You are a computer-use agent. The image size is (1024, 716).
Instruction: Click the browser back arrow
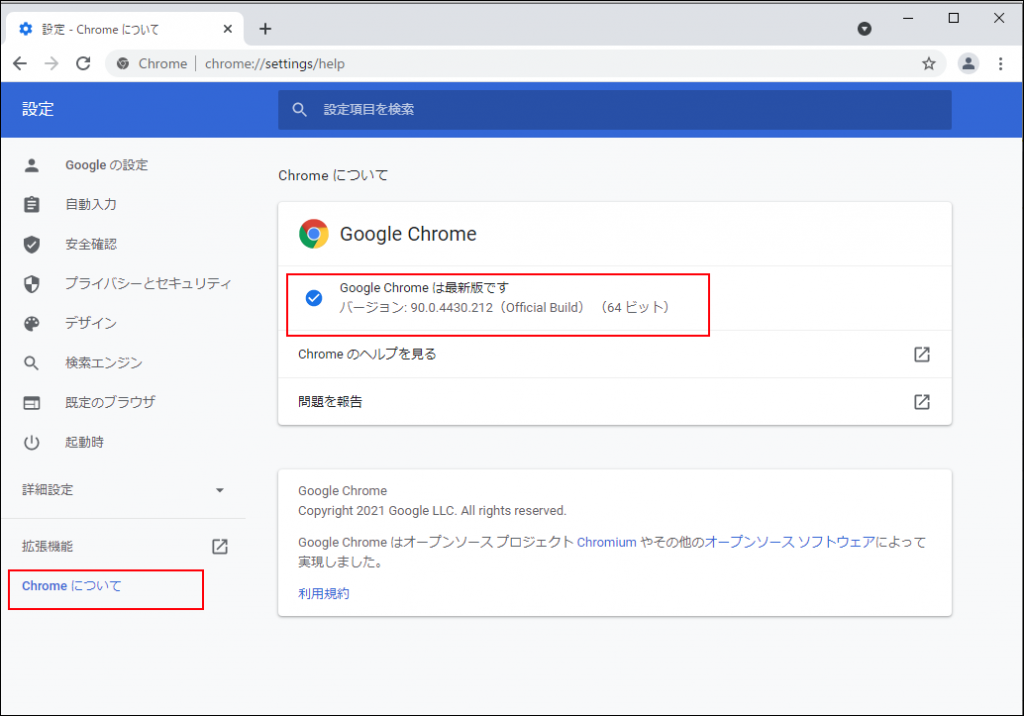[20, 64]
